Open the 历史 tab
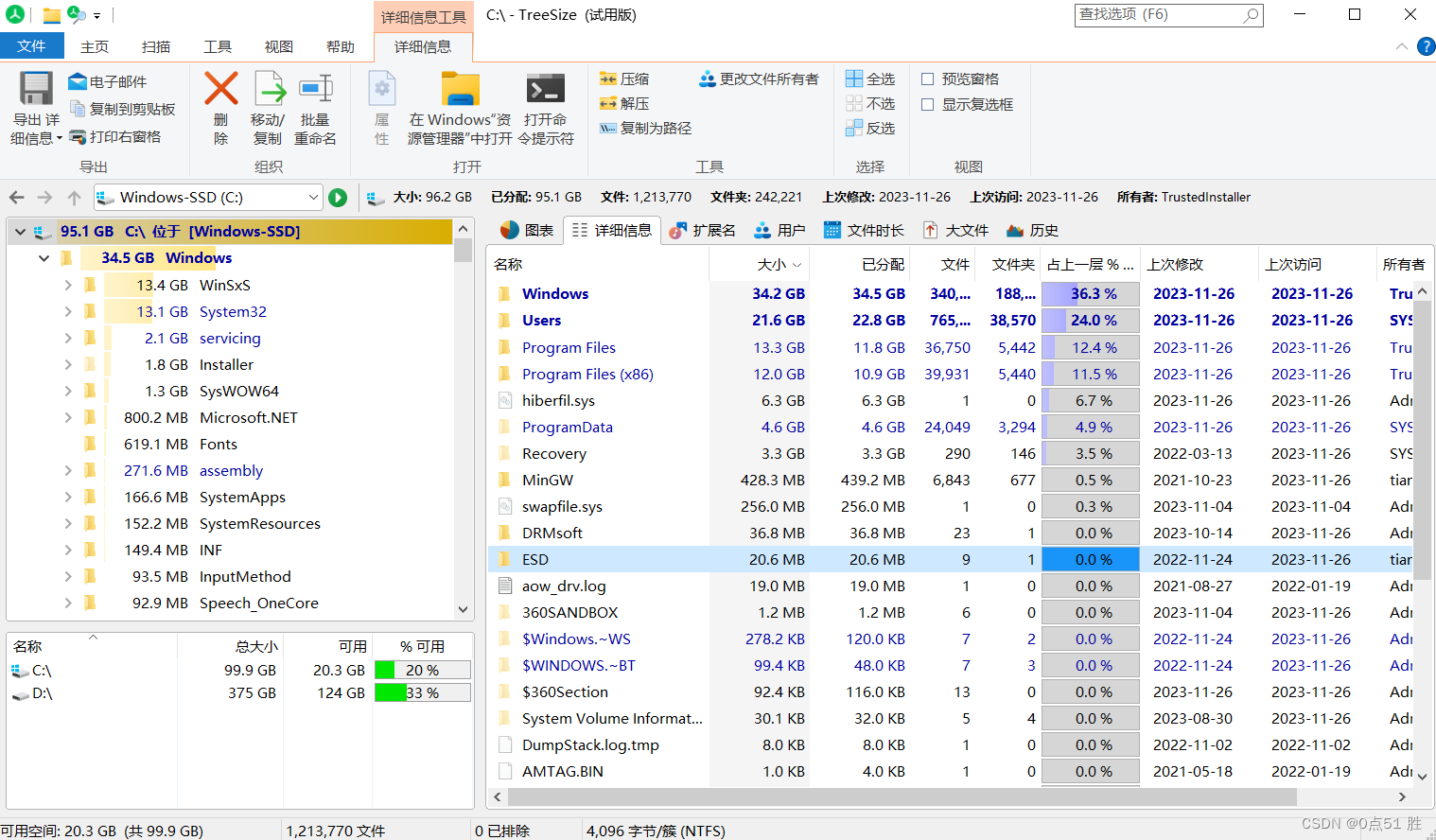Image resolution: width=1436 pixels, height=840 pixels. (1032, 231)
